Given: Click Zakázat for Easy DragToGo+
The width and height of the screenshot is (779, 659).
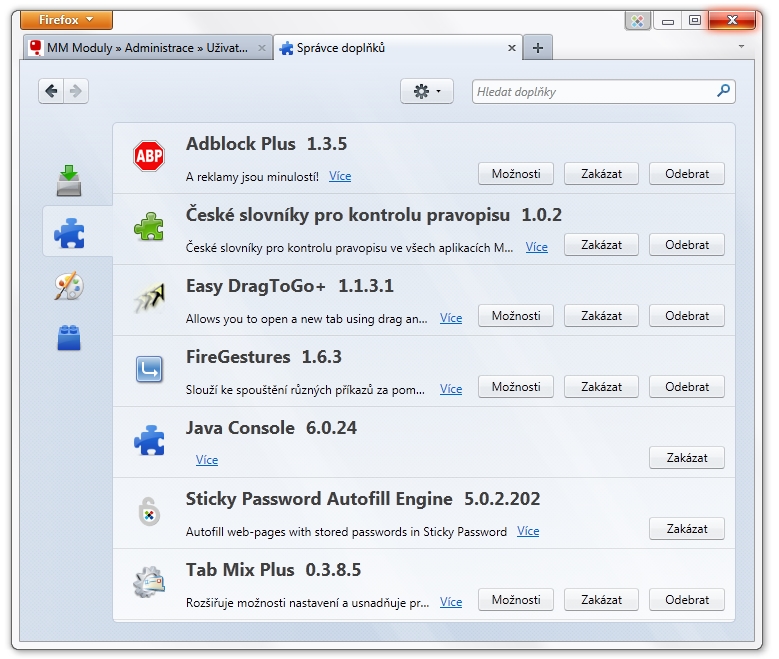Looking at the screenshot, I should [601, 316].
